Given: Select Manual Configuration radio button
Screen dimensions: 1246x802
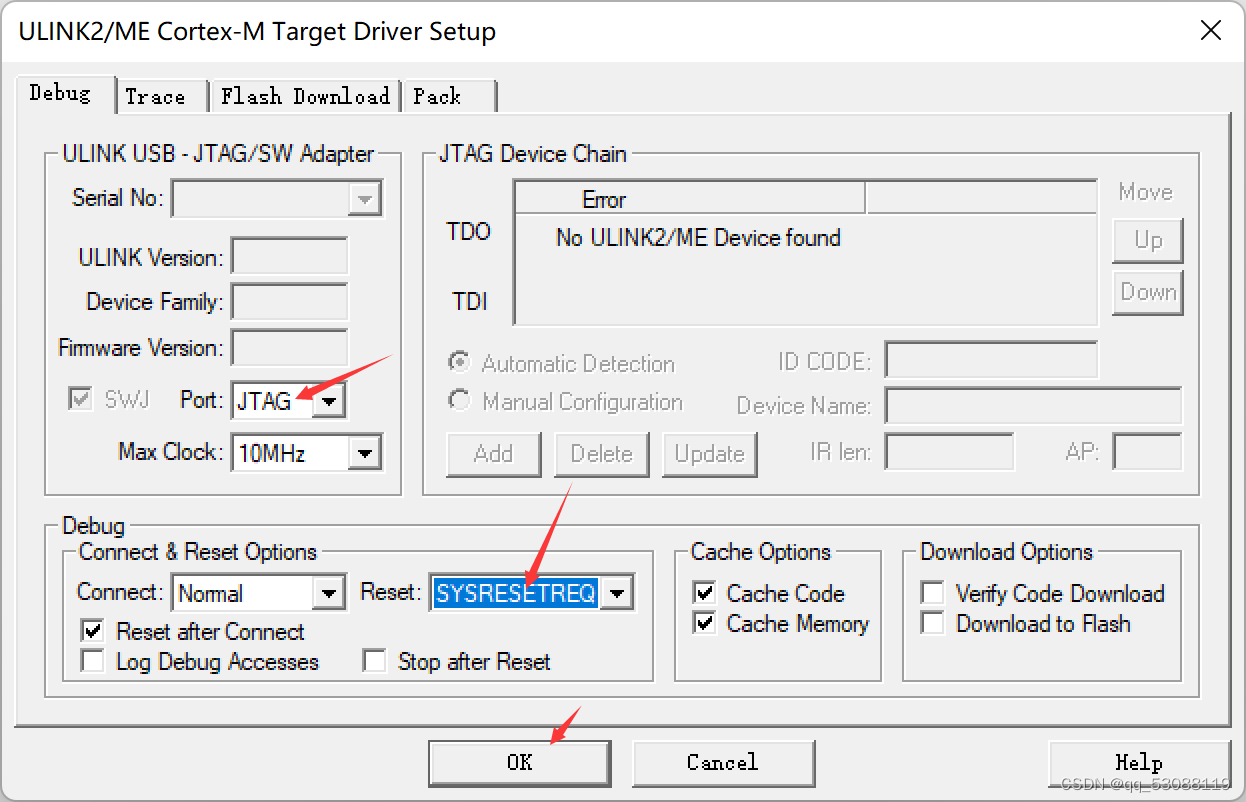Looking at the screenshot, I should [x=459, y=401].
